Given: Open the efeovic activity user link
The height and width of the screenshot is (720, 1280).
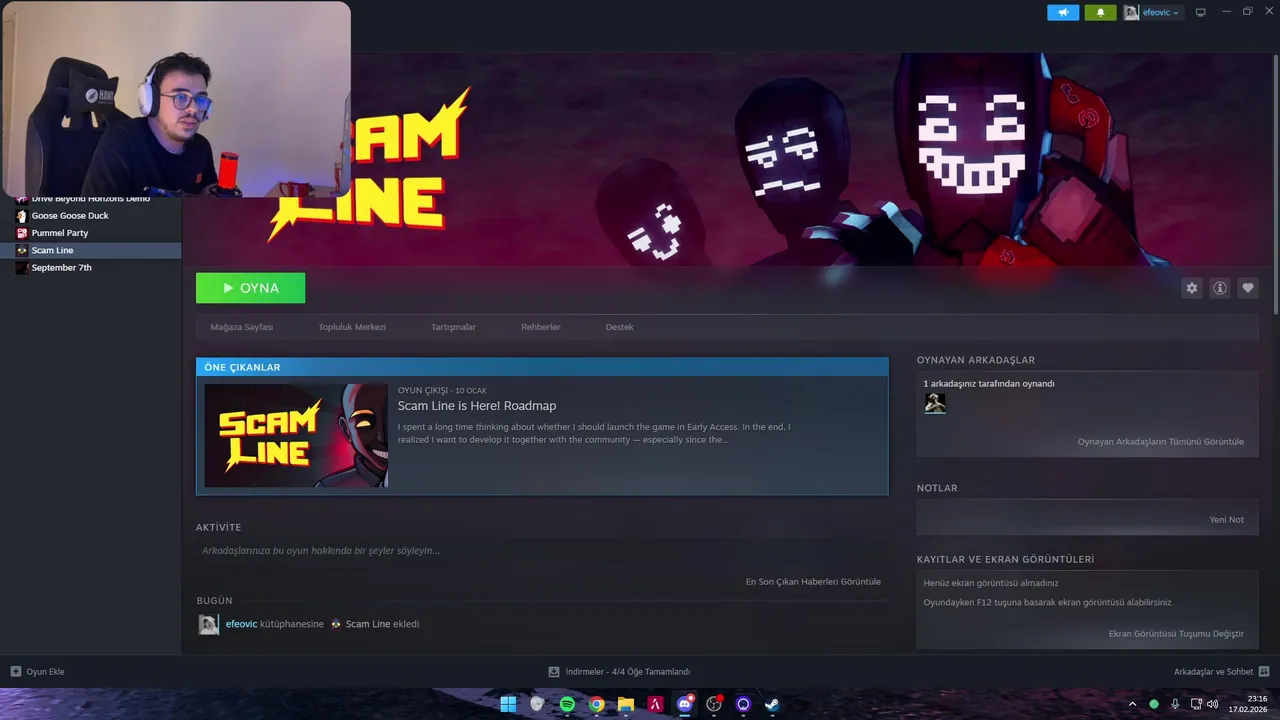Looking at the screenshot, I should coord(241,624).
